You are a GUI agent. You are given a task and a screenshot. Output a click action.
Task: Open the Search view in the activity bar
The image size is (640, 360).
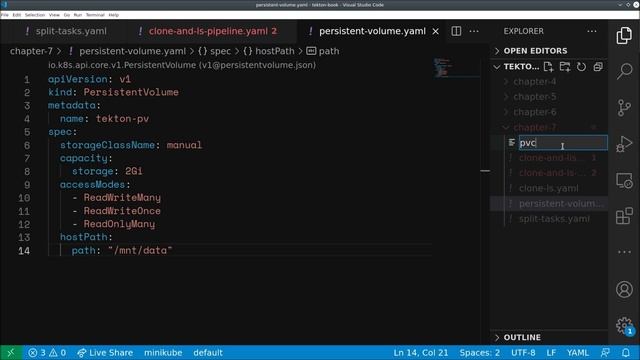click(x=624, y=71)
